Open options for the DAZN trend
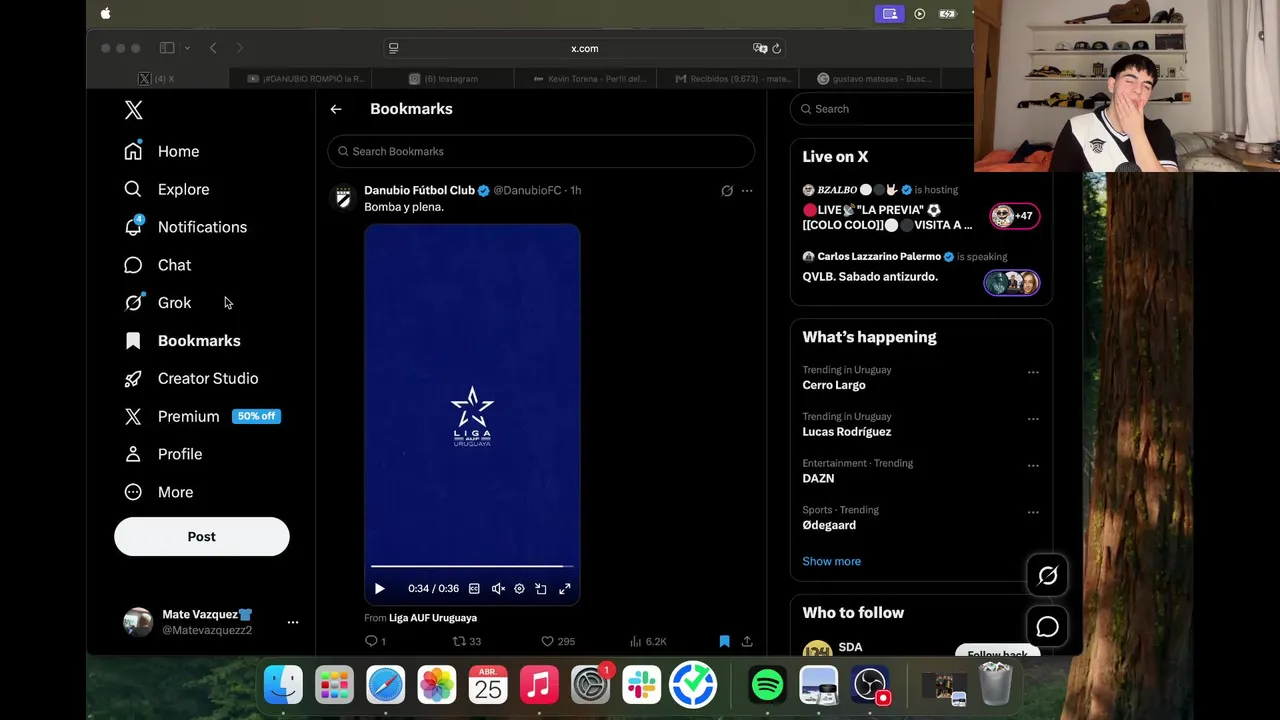This screenshot has width=1280, height=720. [1033, 466]
